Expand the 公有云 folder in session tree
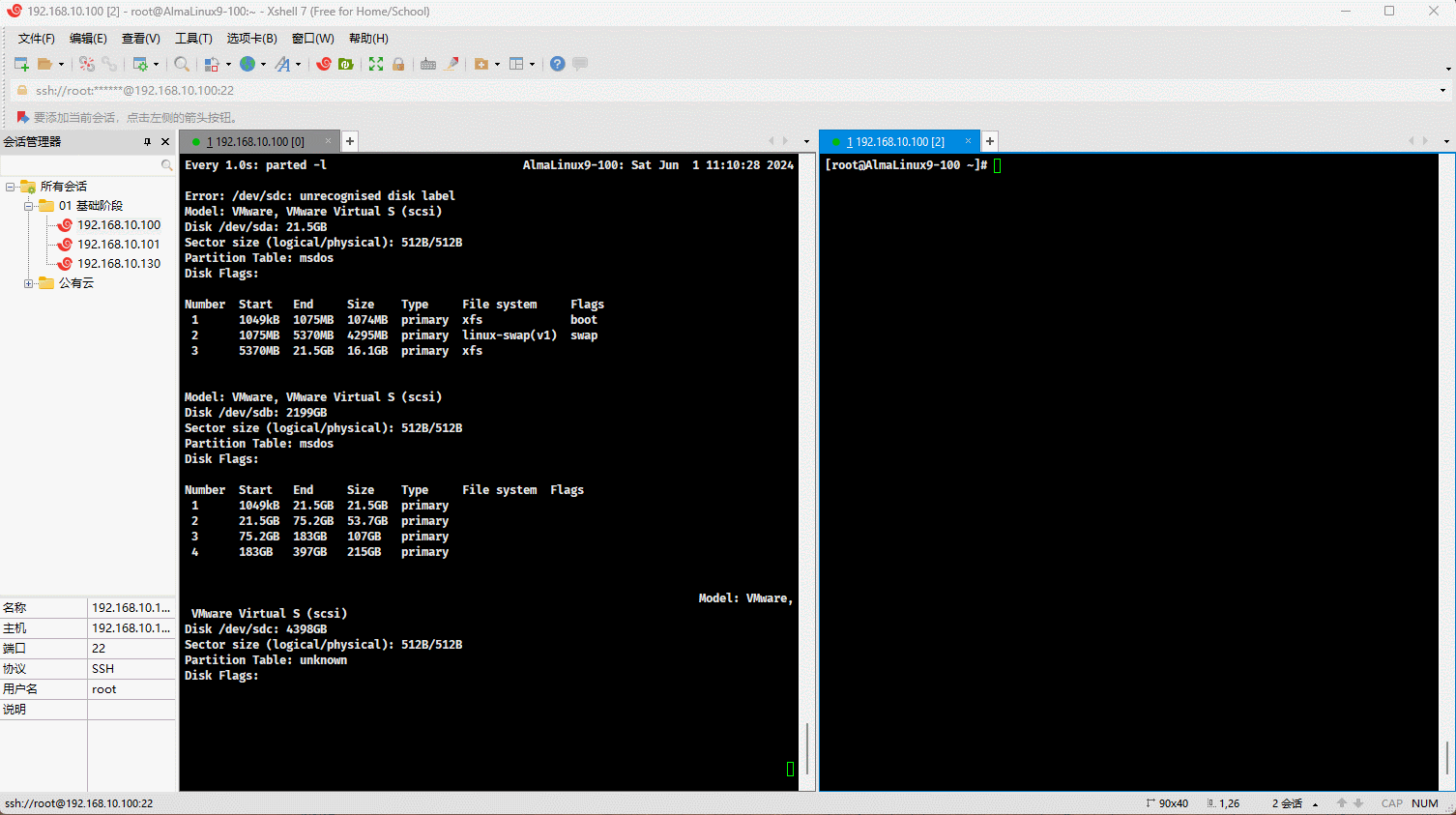The image size is (1456, 815). (29, 283)
